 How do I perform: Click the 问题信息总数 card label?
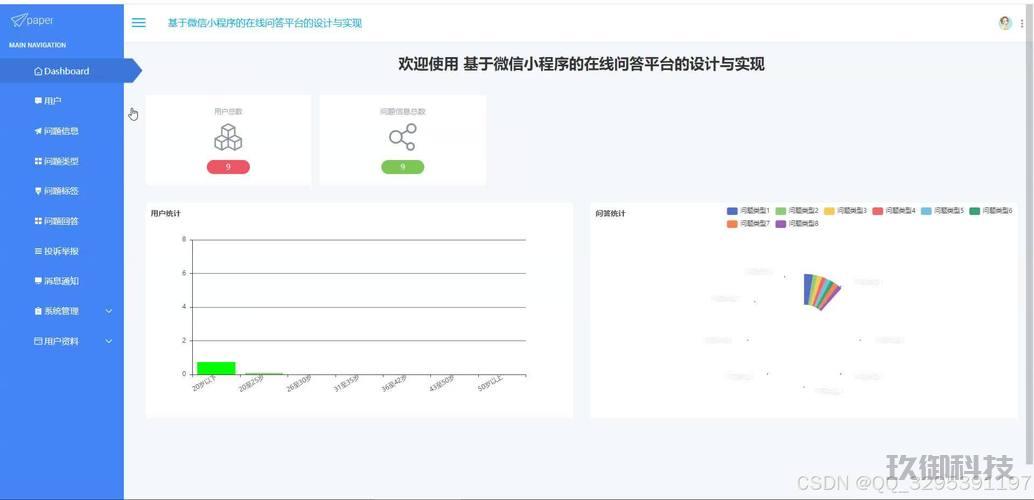click(402, 111)
